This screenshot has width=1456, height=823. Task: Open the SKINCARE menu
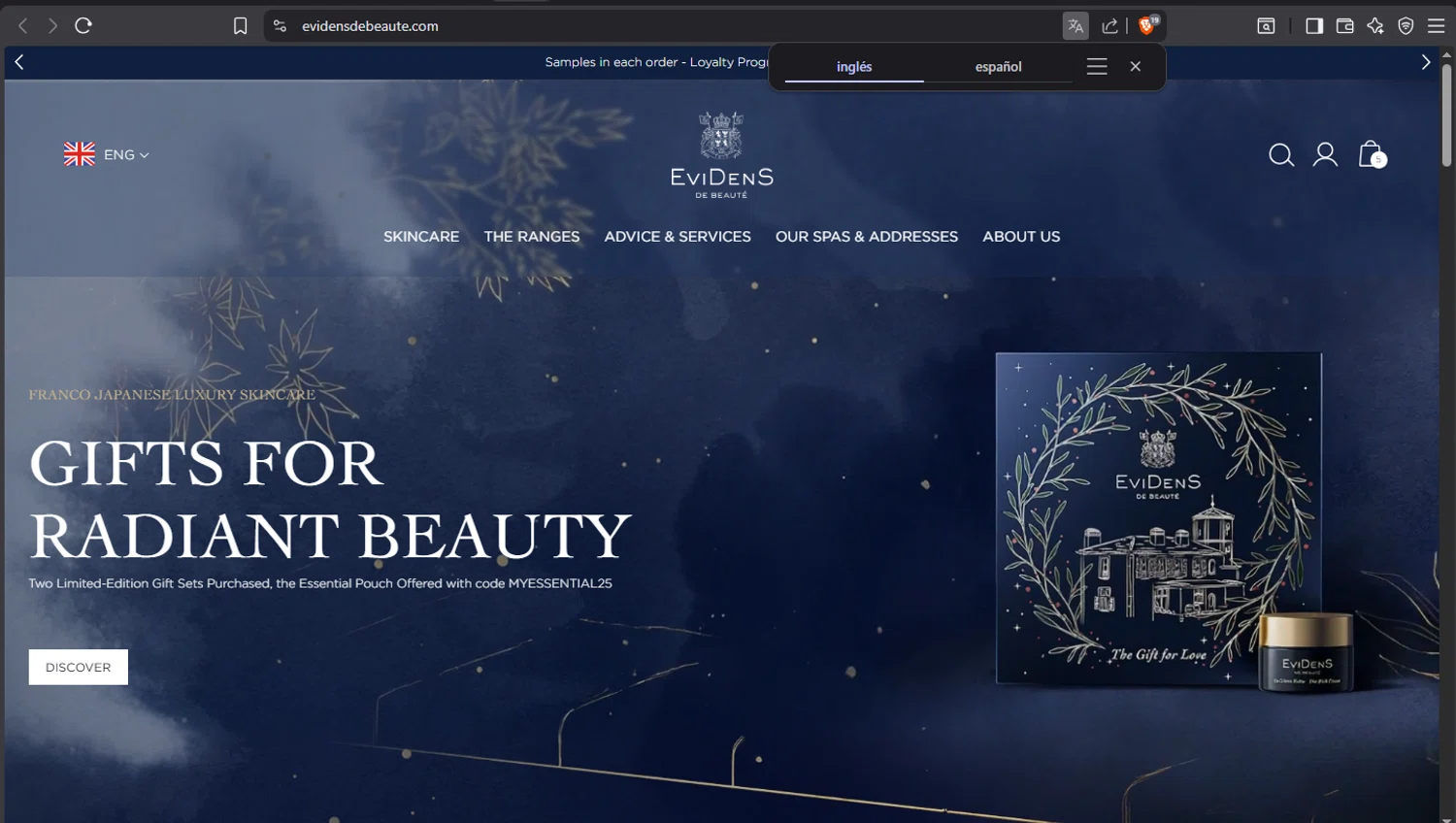[421, 237]
